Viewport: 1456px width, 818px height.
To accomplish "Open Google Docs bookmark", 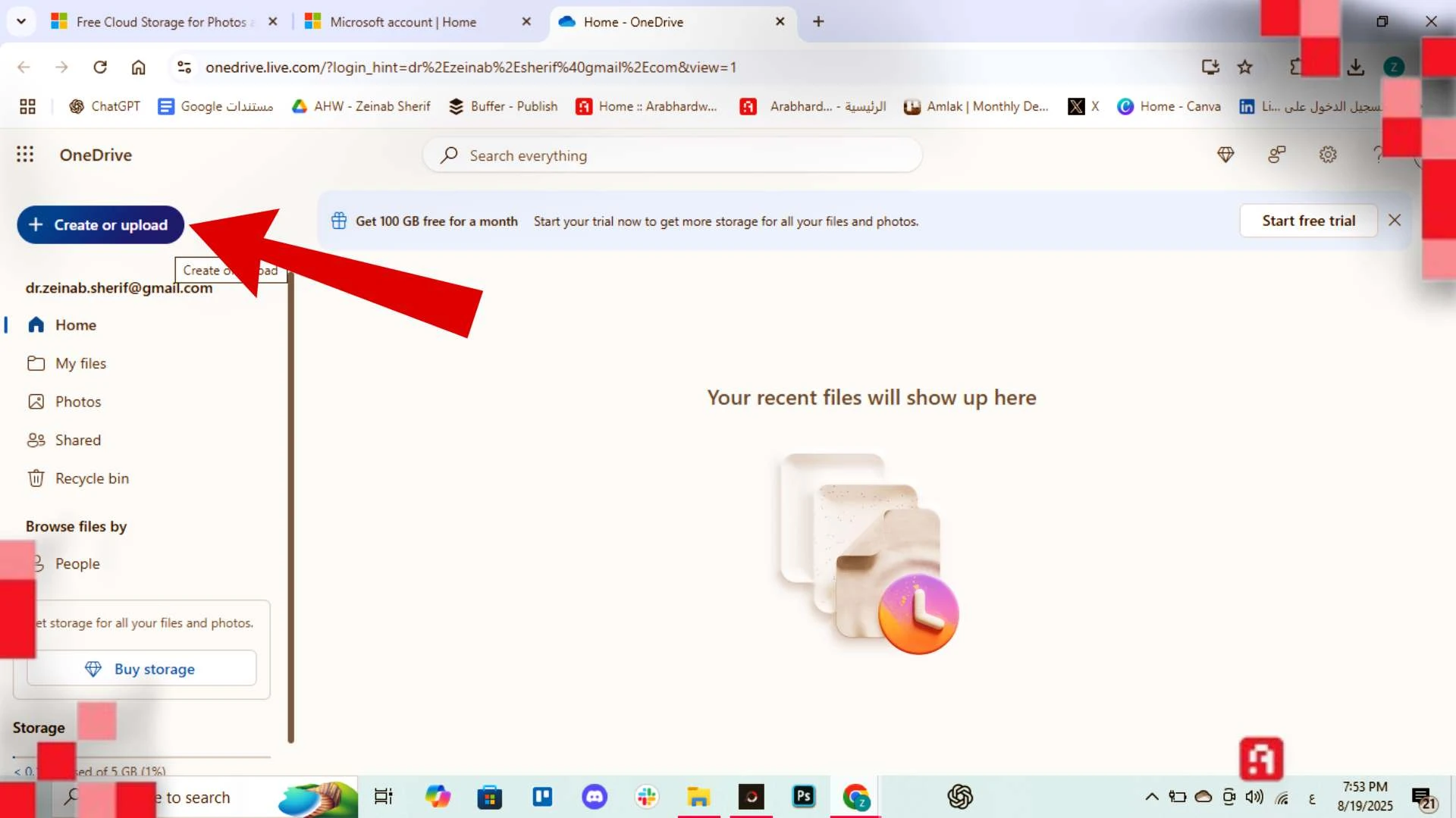I will pos(215,107).
